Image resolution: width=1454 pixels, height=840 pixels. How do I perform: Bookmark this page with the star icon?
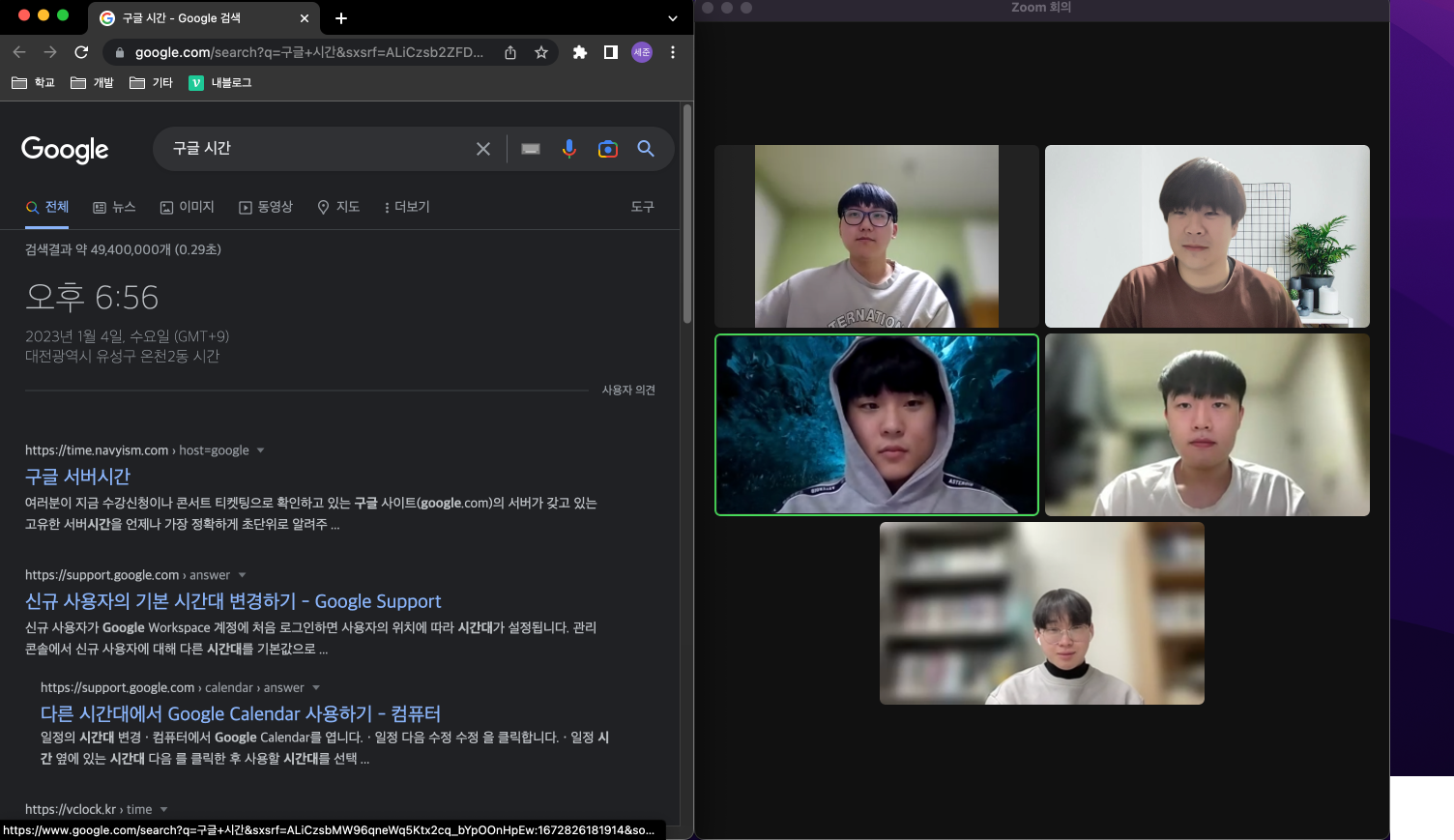tap(541, 52)
